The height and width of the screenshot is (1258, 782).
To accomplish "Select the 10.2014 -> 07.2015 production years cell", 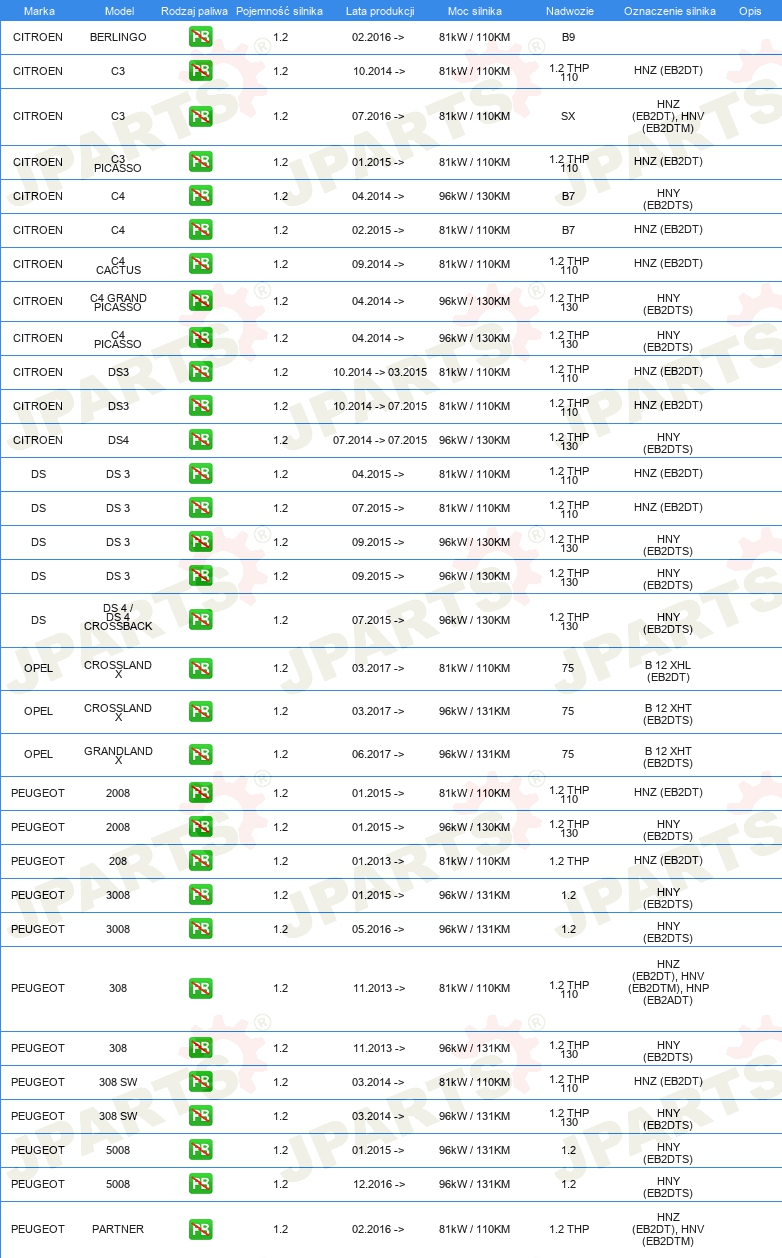I will 380,406.
